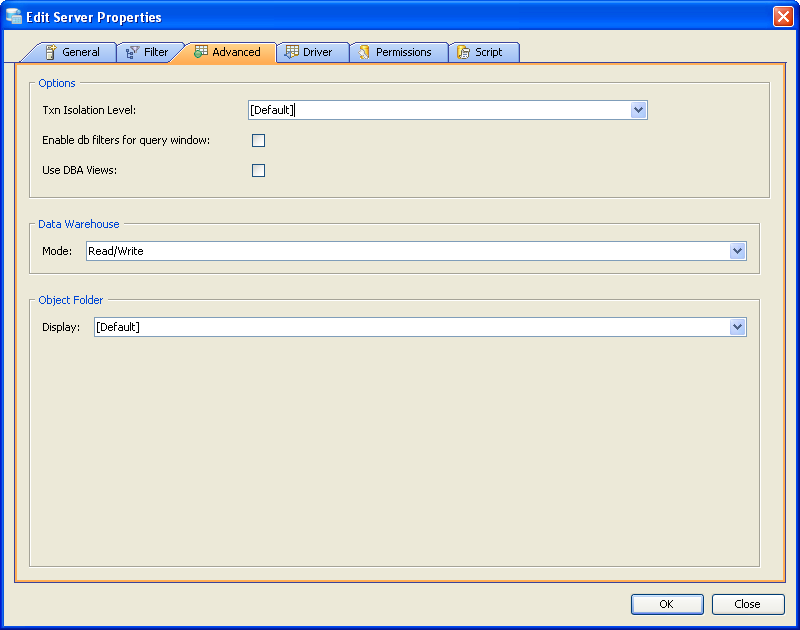Expand the Txn Isolation Level dropdown arrow
Viewport: 800px width, 630px height.
tap(638, 110)
